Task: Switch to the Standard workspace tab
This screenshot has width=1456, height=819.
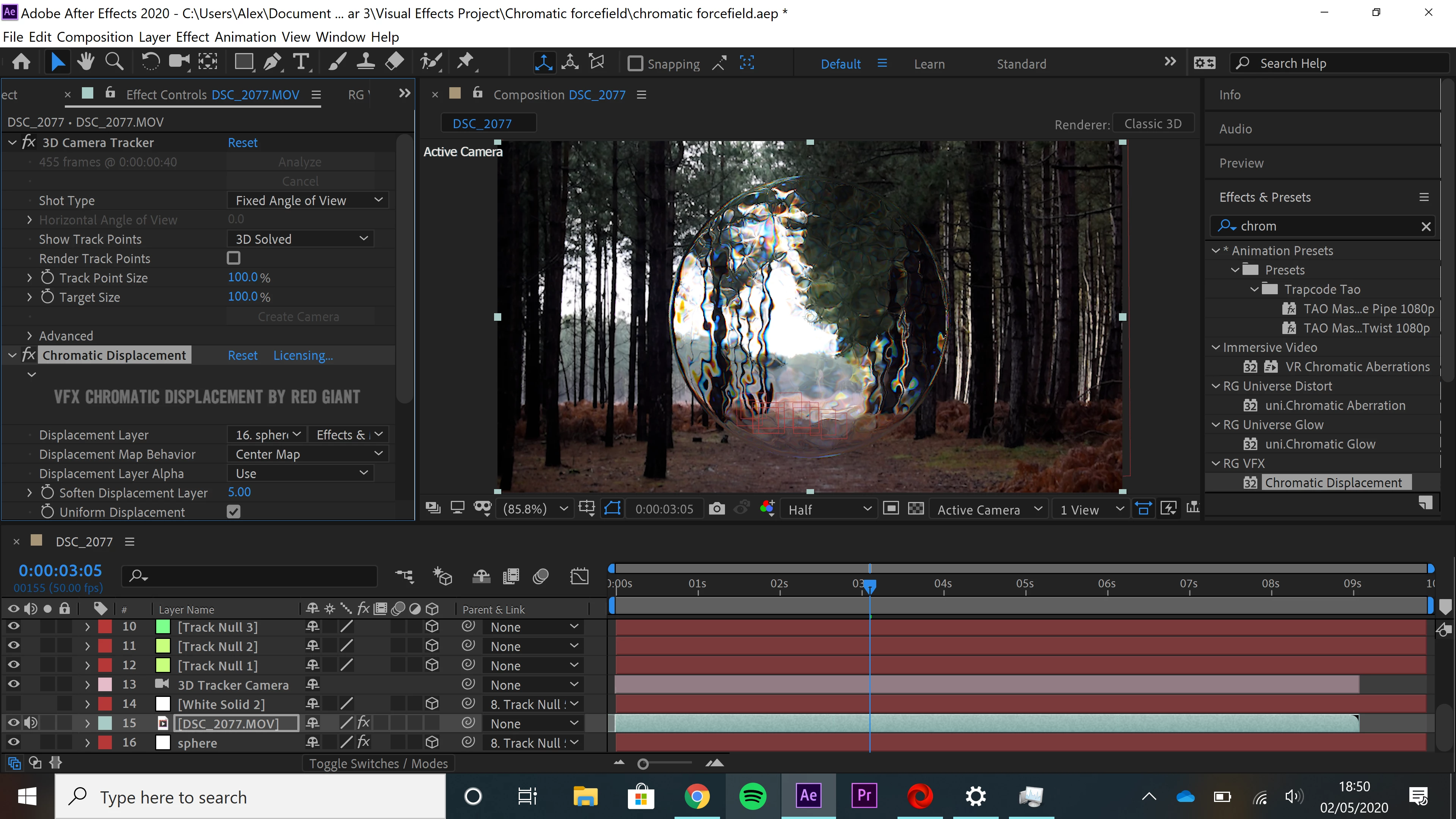Action: (x=1021, y=64)
